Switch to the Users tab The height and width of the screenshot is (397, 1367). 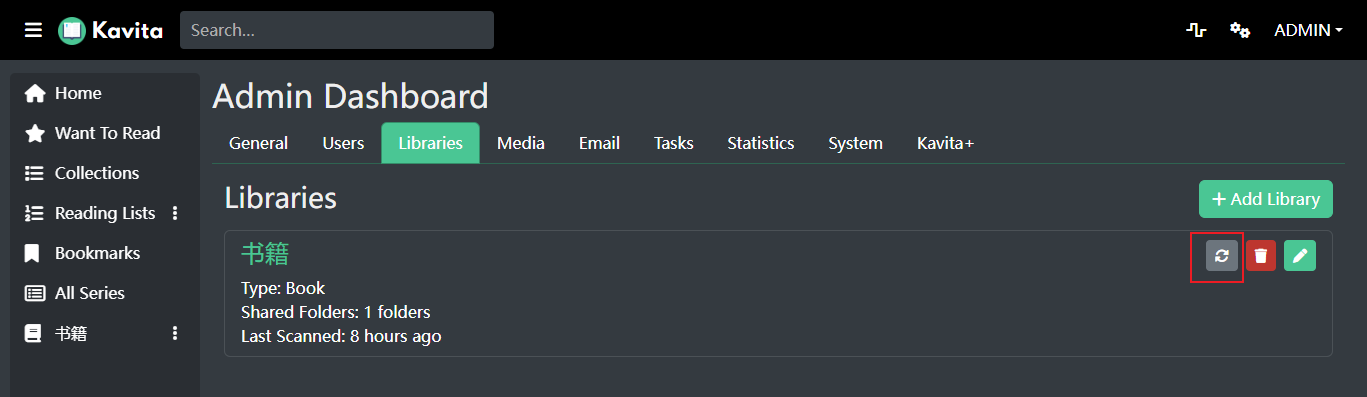[x=343, y=143]
